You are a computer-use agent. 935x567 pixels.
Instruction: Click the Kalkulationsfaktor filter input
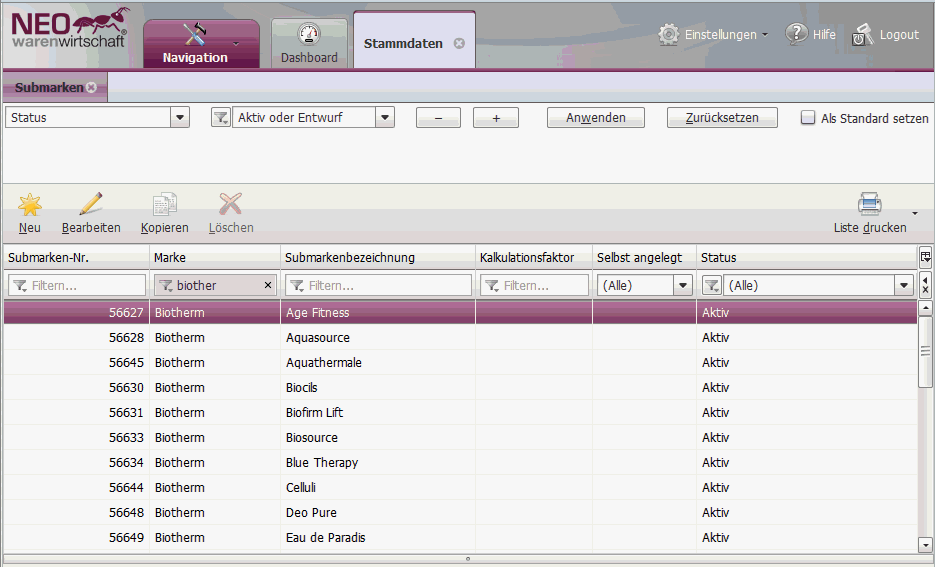coord(534,286)
